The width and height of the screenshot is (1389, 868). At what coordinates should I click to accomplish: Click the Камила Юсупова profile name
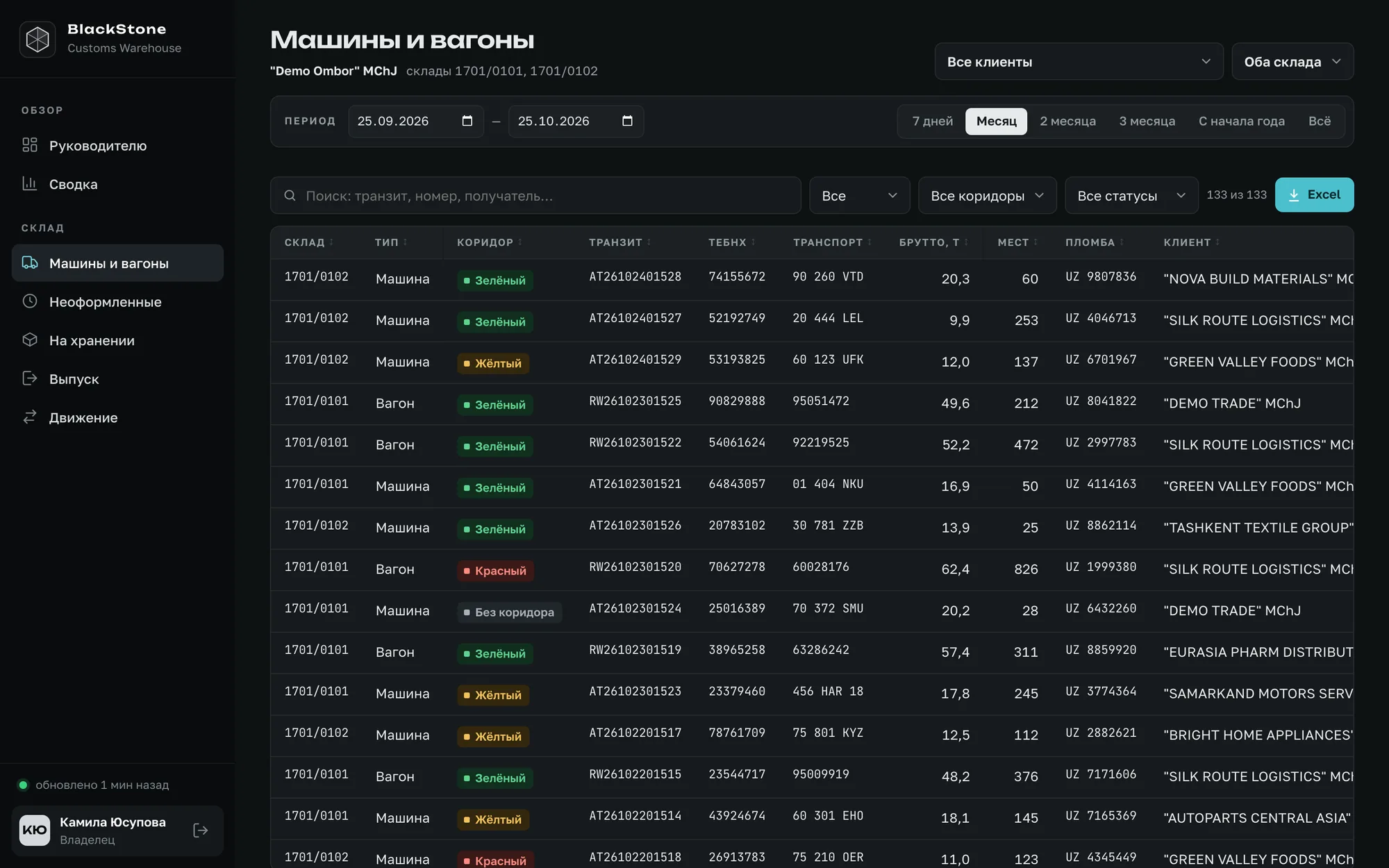[113, 822]
